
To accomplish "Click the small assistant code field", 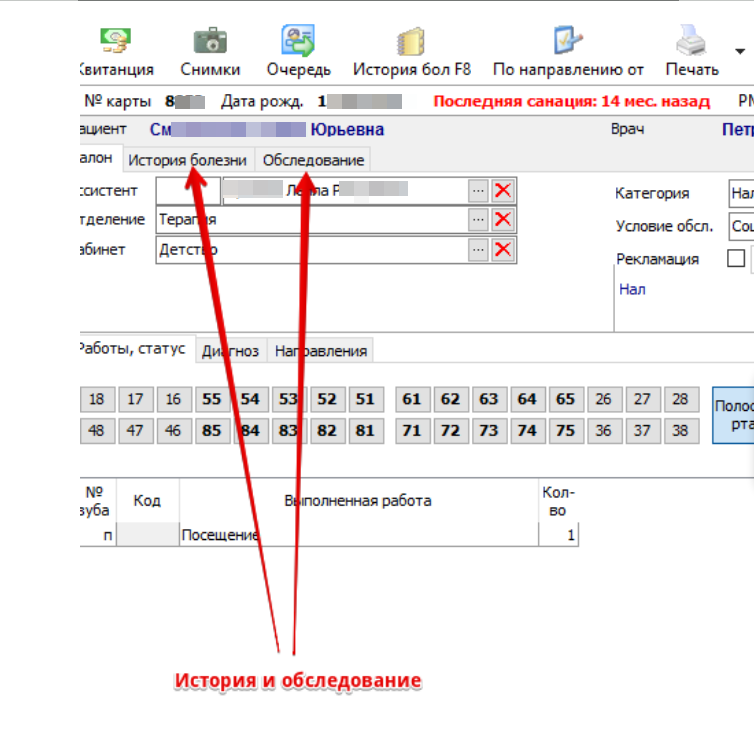I will (x=188, y=191).
